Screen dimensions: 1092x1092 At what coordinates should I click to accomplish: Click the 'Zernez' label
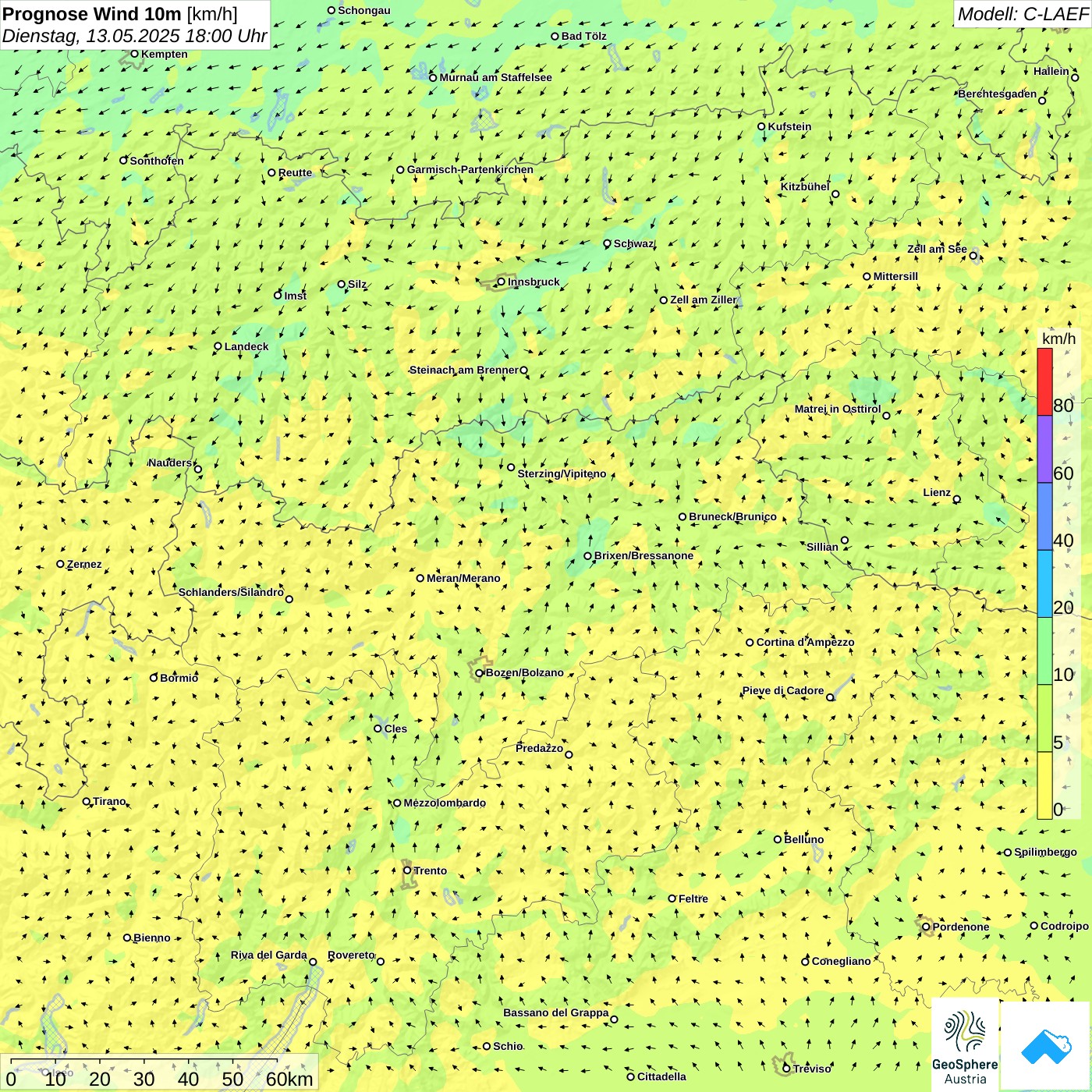[84, 564]
